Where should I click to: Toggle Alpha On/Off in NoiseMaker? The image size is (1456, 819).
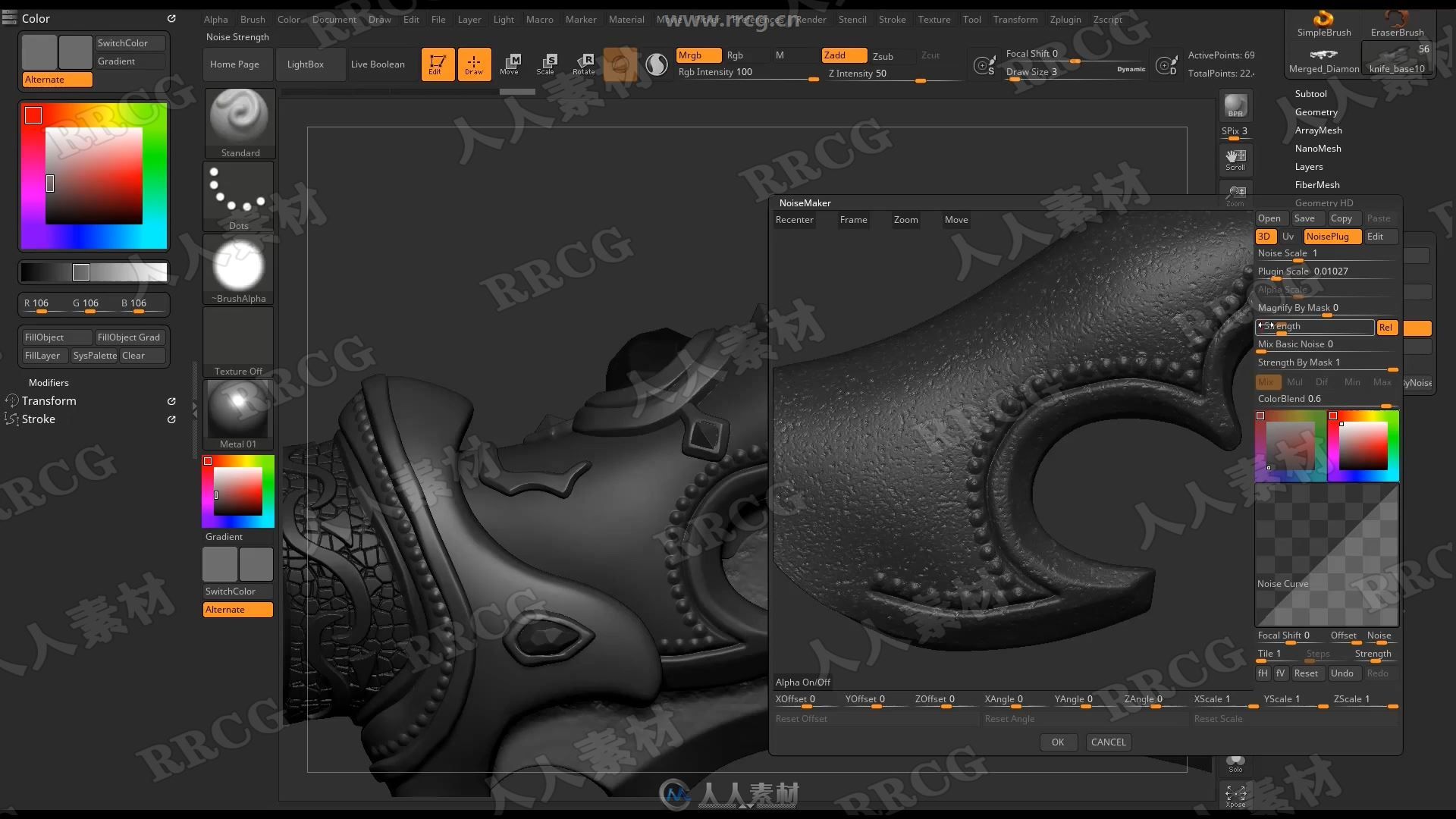(x=804, y=682)
